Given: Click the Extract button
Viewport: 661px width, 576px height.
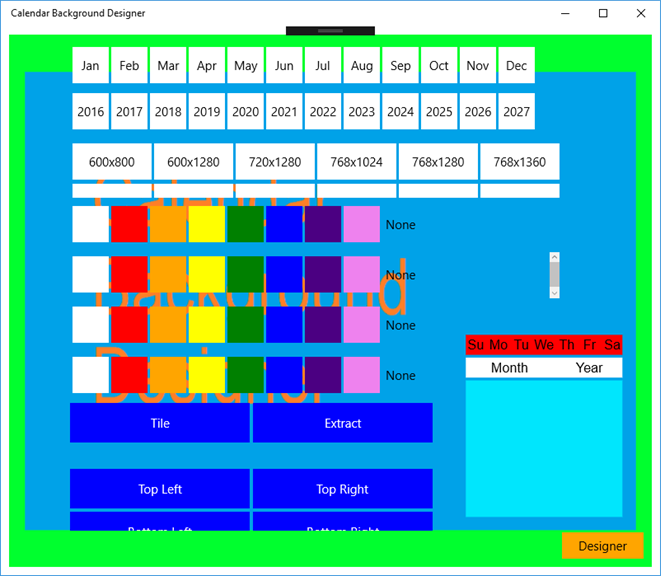Looking at the screenshot, I should tap(343, 423).
